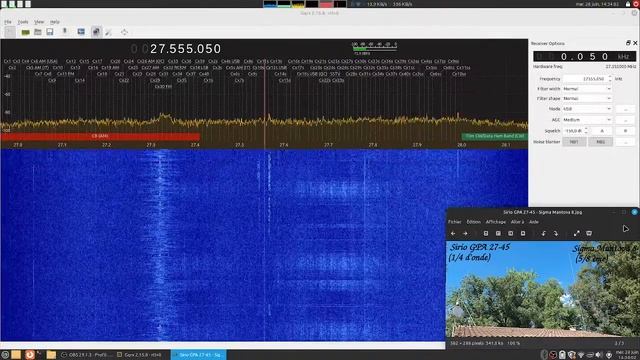640x360 pixels.
Task: Undock the Receiver Options panel
Action: [628, 43]
